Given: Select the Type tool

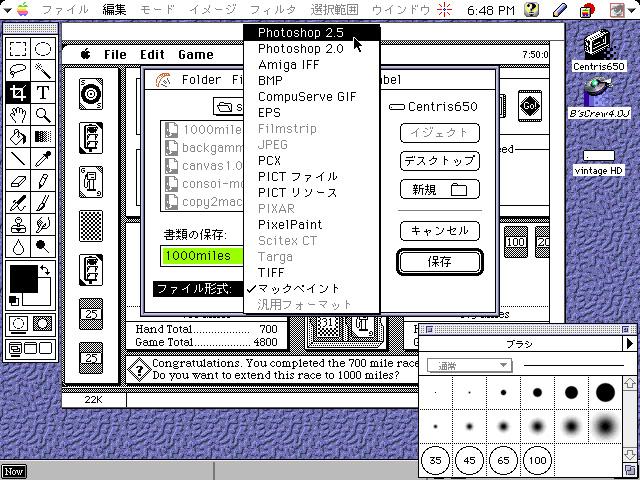Looking at the screenshot, I should 42,93.
